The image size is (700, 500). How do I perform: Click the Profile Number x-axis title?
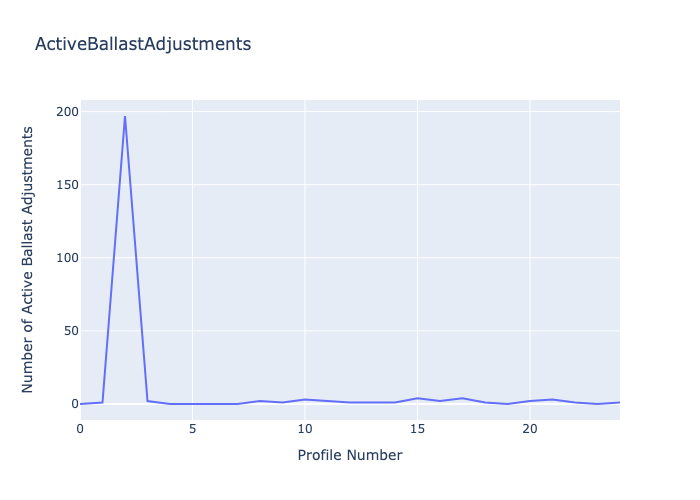point(350,455)
